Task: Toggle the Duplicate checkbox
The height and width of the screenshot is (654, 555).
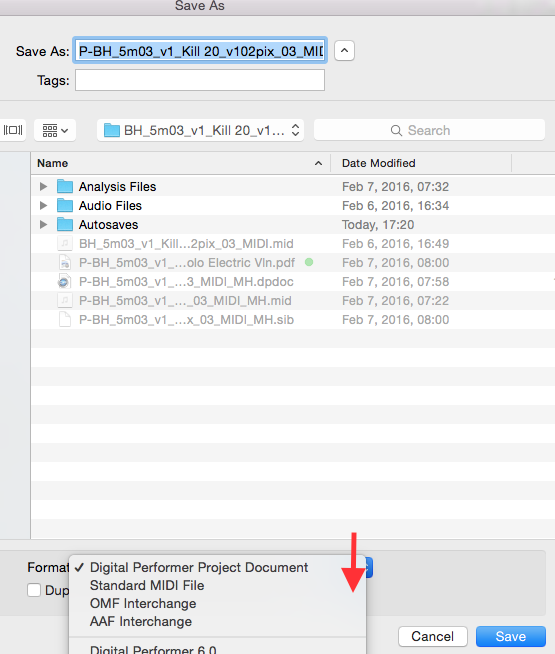Action: pyautogui.click(x=34, y=590)
